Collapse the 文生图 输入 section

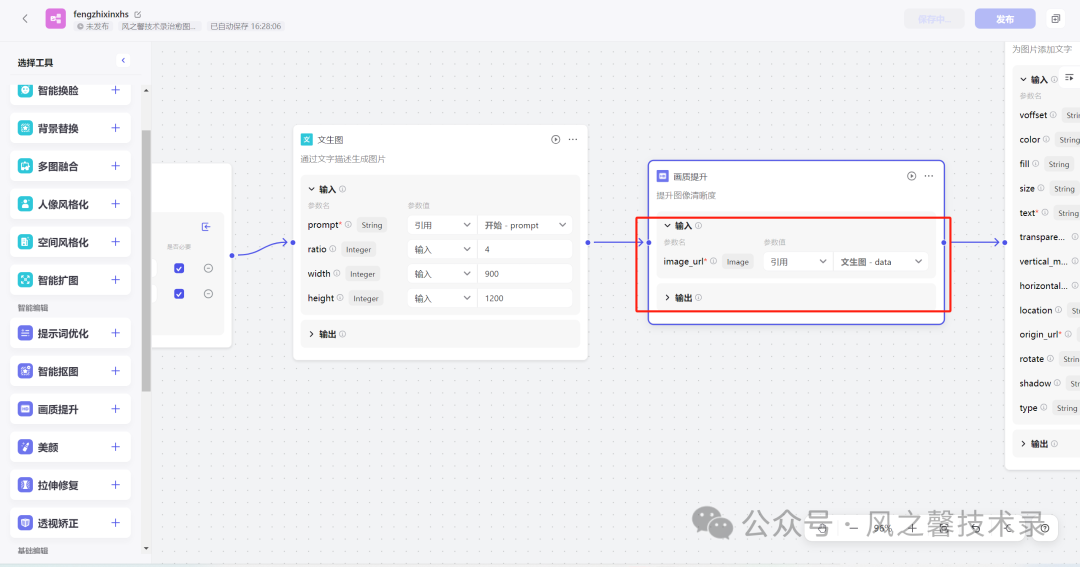click(311, 189)
